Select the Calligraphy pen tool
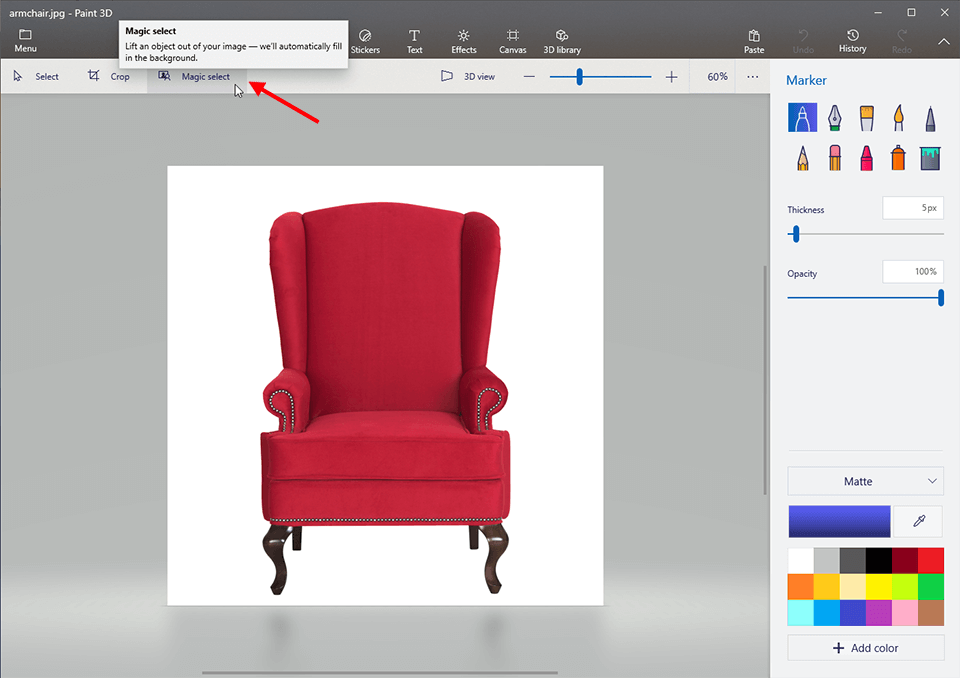The image size is (960, 678). (x=834, y=117)
